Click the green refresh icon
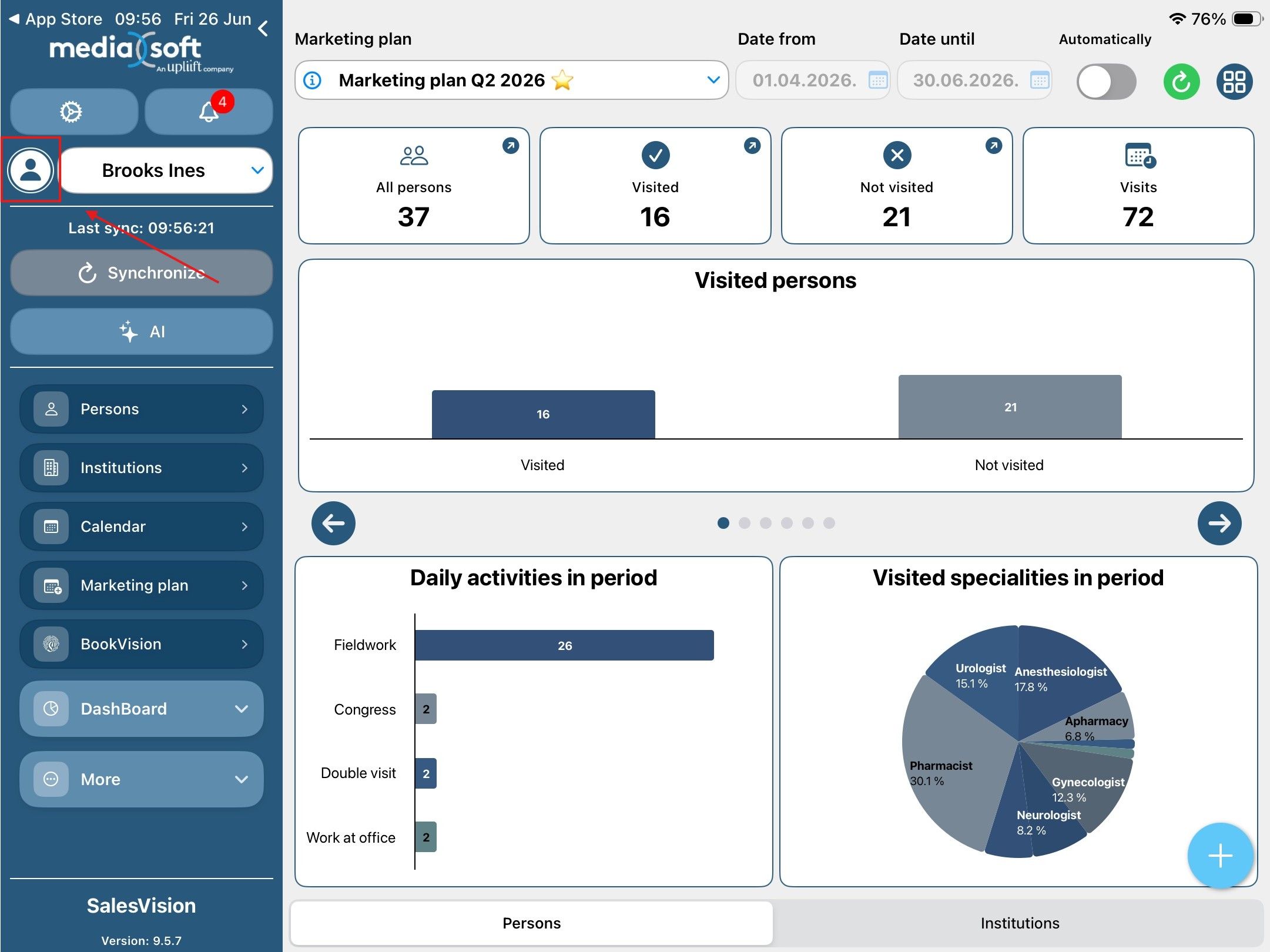 click(x=1181, y=82)
